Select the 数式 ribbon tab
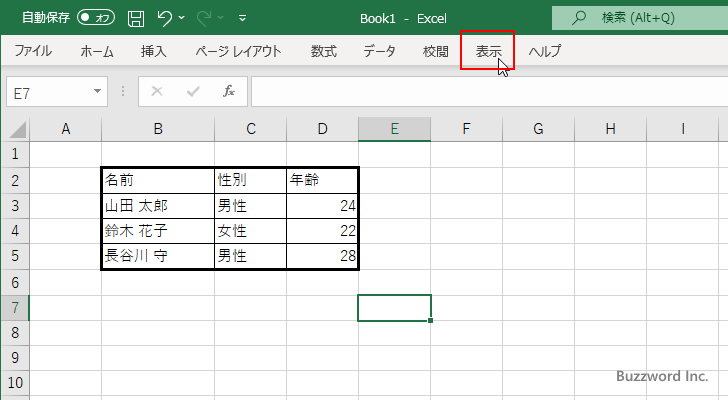 (324, 51)
